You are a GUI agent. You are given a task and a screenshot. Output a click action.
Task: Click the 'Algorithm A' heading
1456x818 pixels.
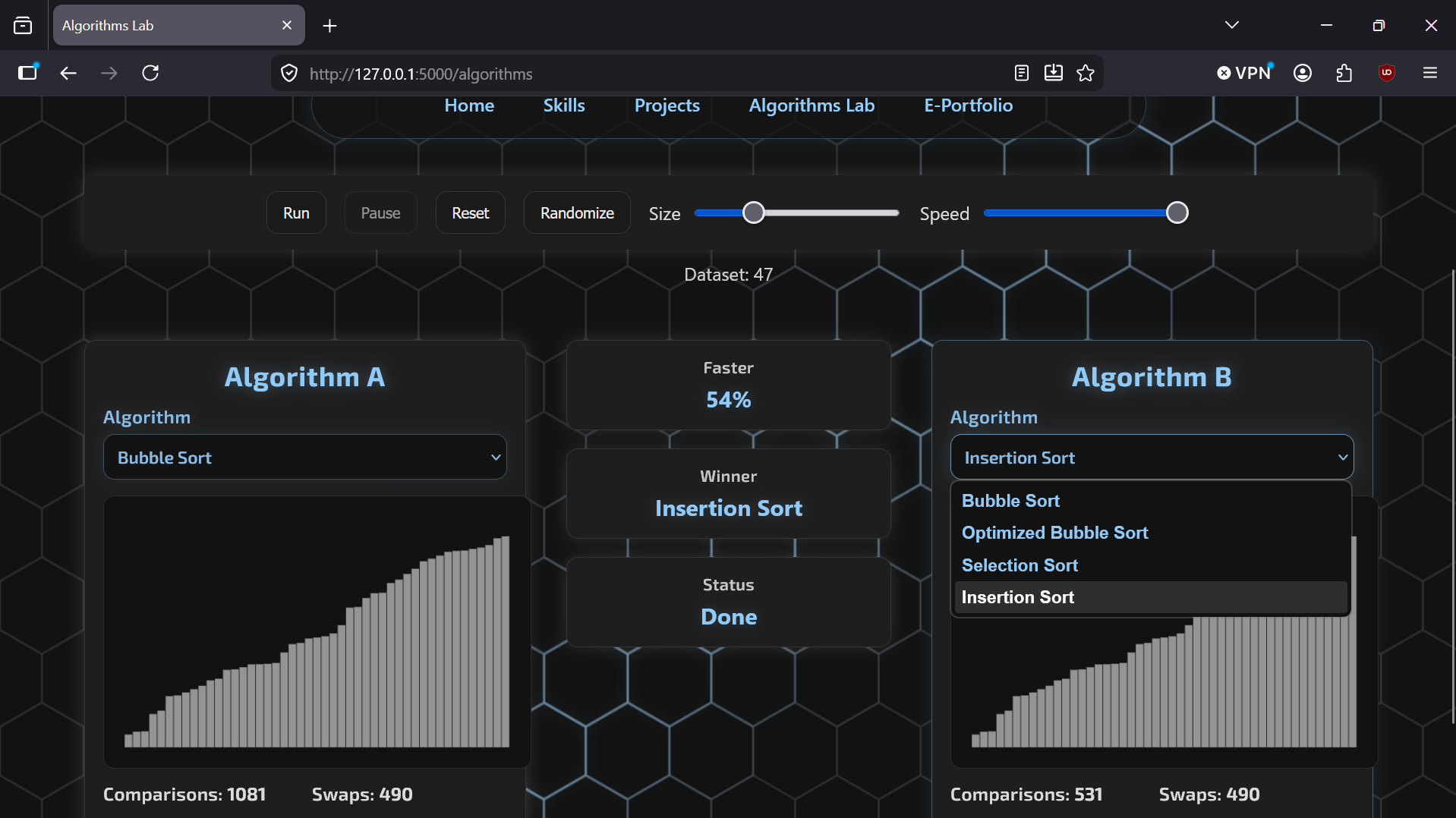(304, 377)
